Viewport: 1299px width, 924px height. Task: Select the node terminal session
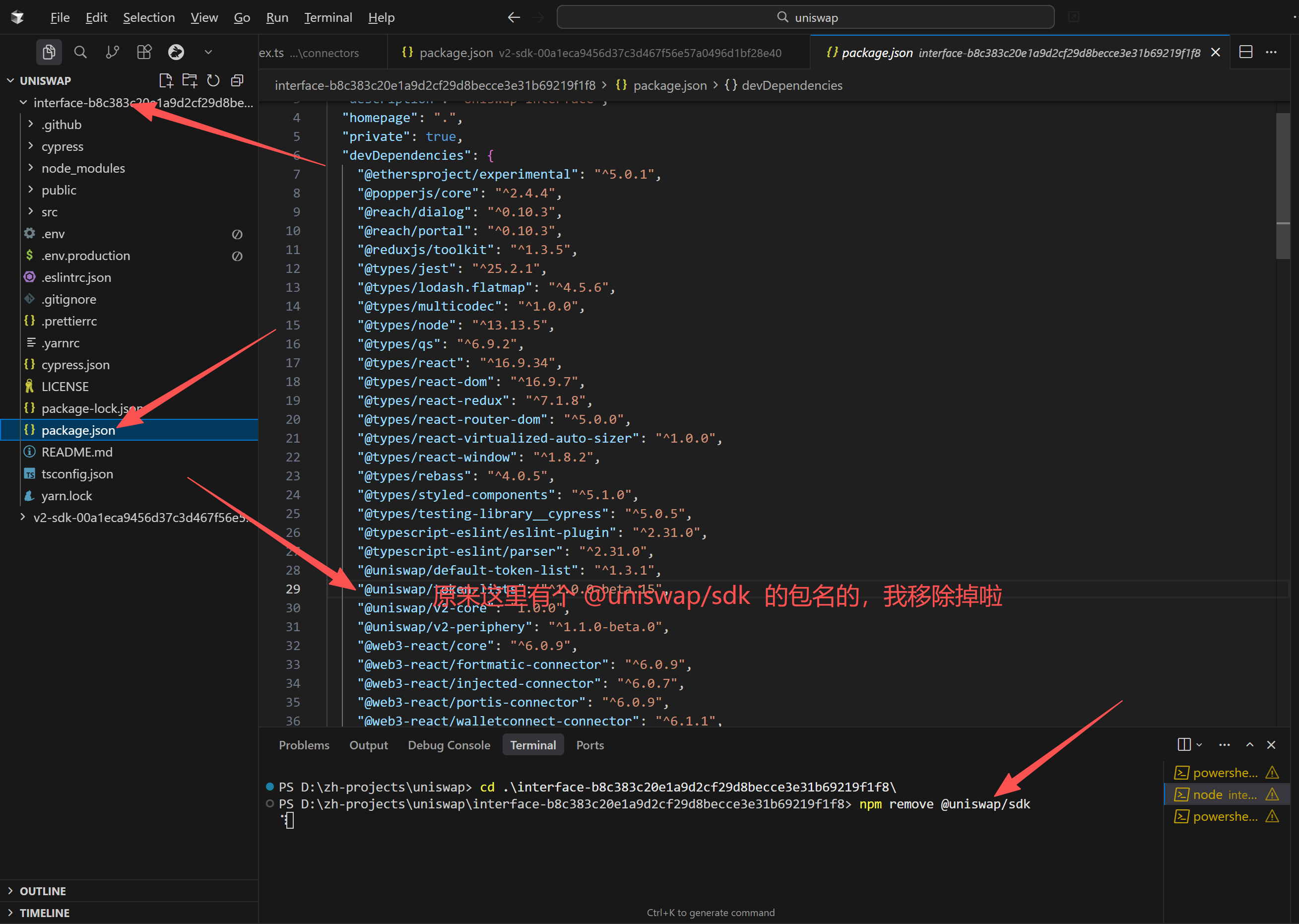pos(1224,795)
